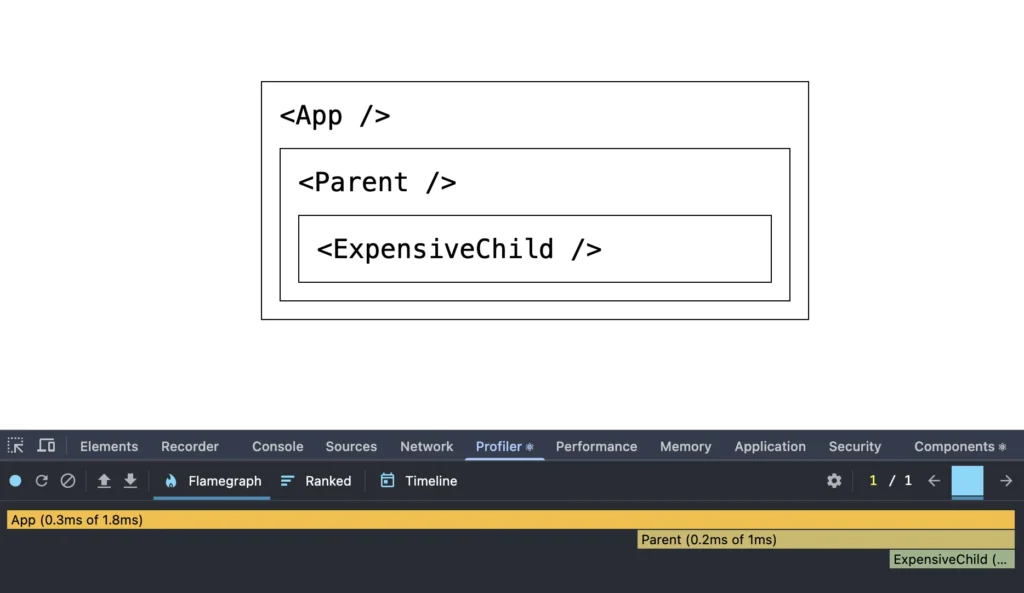The width and height of the screenshot is (1024, 593).
Task: Open the Timeline view
Action: coord(419,481)
